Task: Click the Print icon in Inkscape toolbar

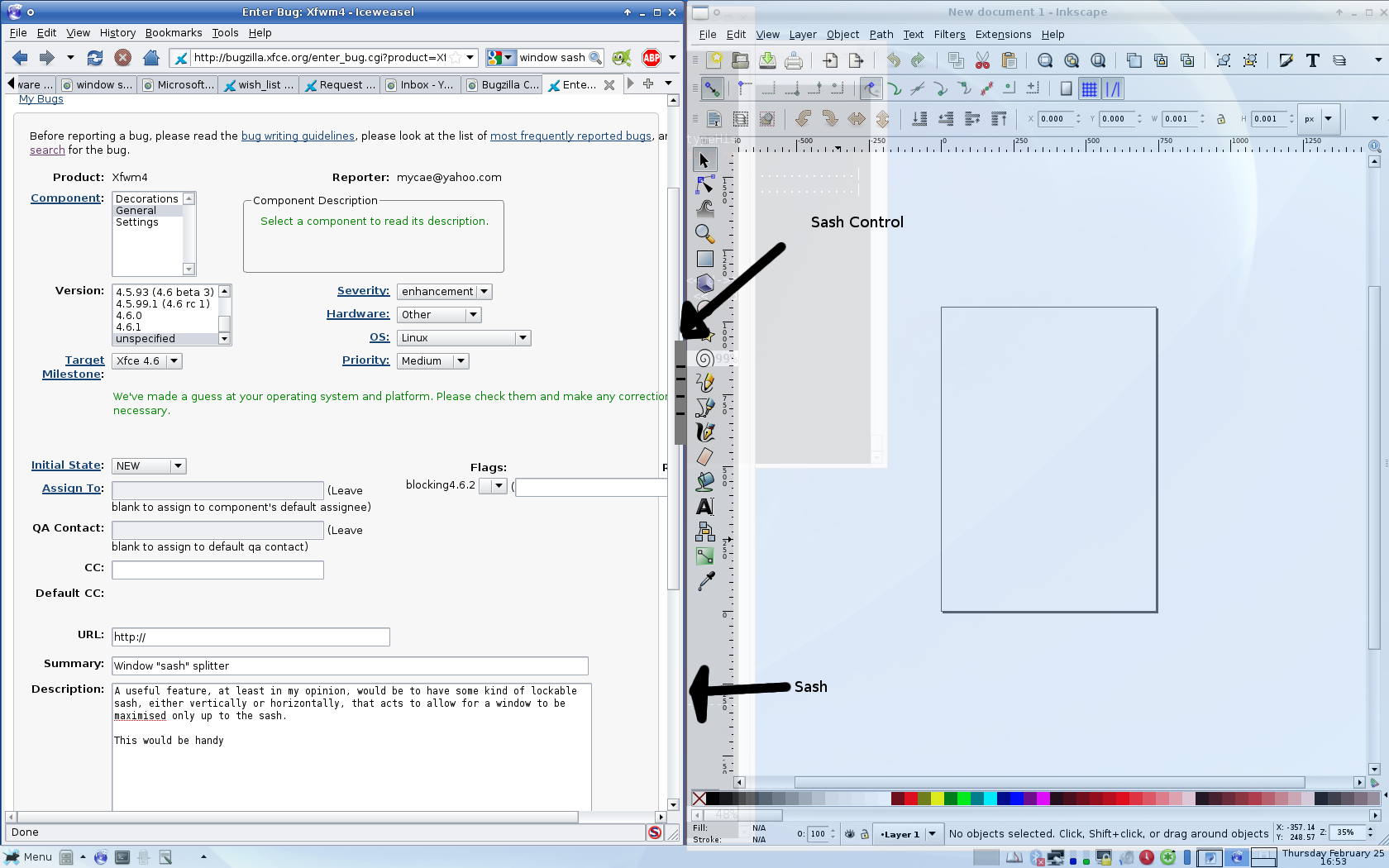Action: pyautogui.click(x=794, y=60)
